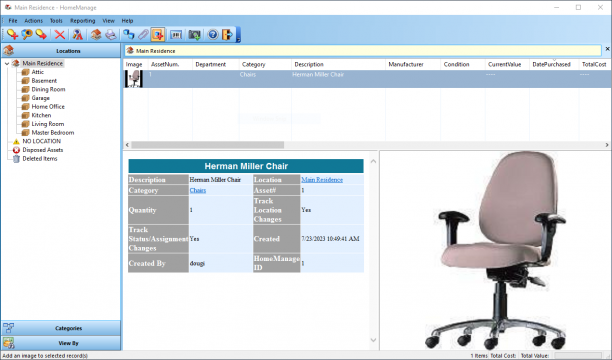Click the asset list left scroll arrow
This screenshot has width=612, height=360.
pos(127,145)
